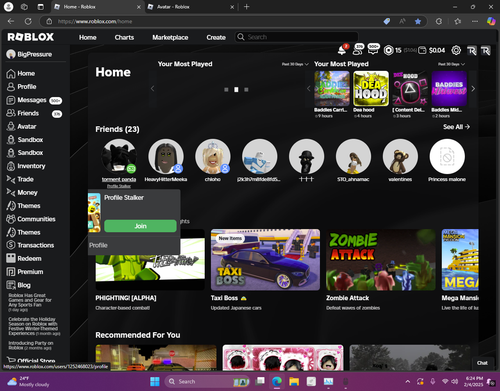Open volume control in system tray
Screen dimensions: 500x391
455,381
